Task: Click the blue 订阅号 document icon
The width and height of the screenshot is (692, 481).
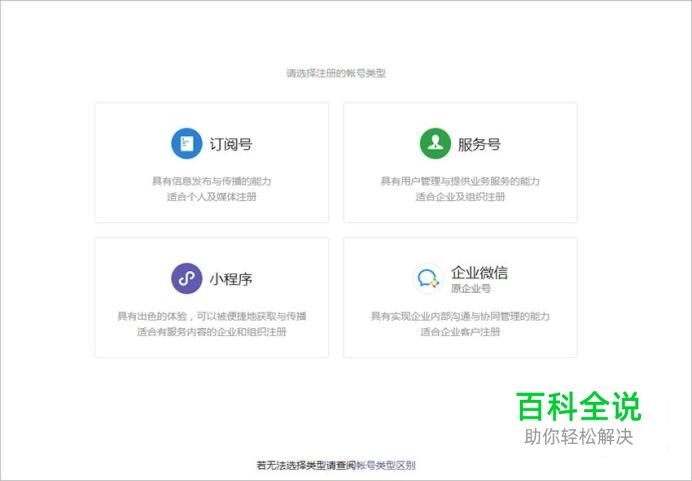Action: click(x=187, y=143)
